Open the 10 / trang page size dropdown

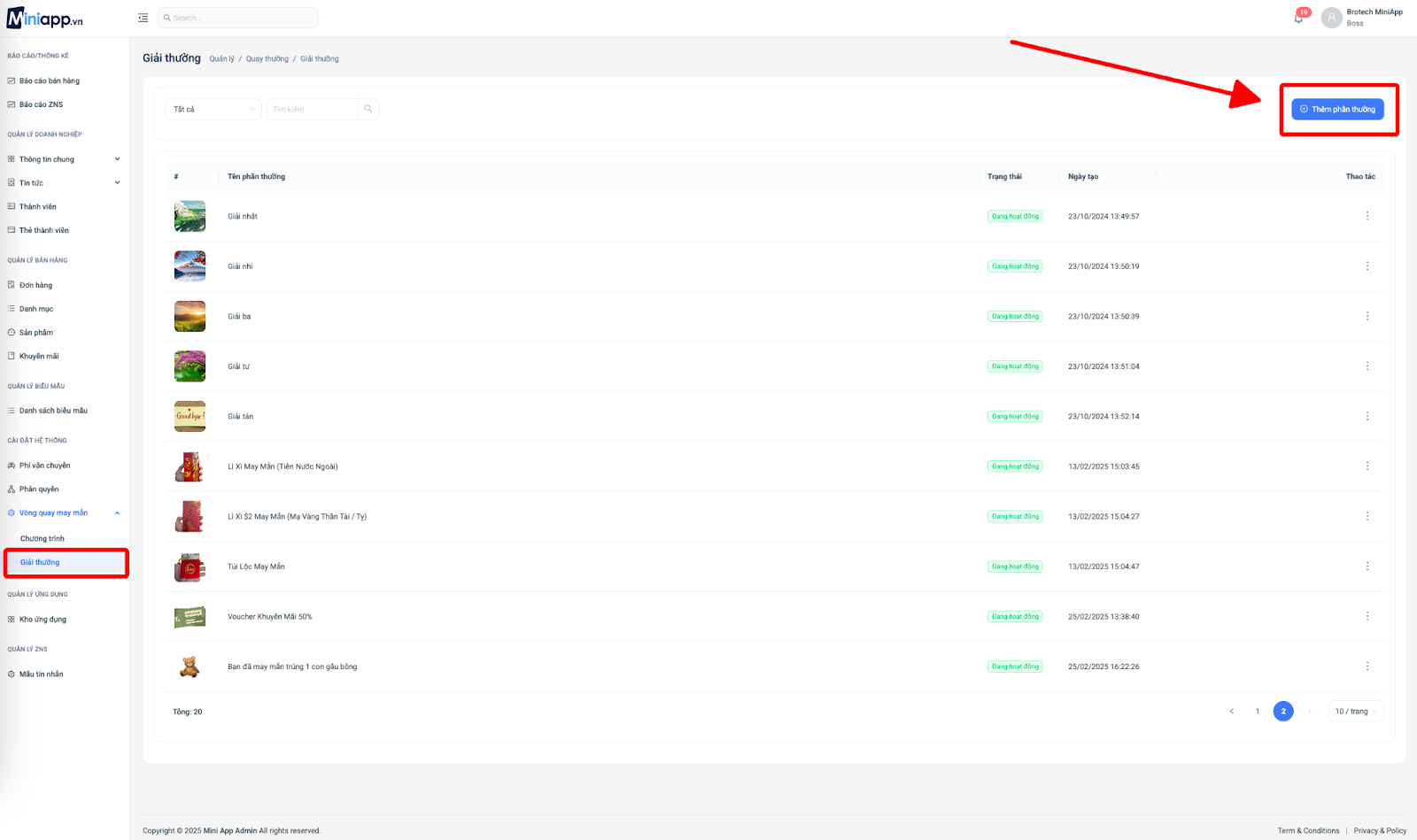pos(1356,712)
